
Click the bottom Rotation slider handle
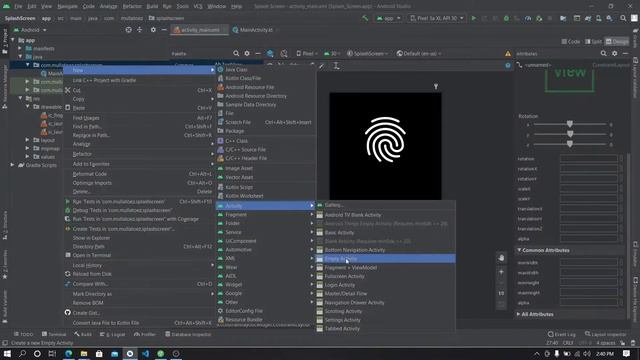click(570, 144)
